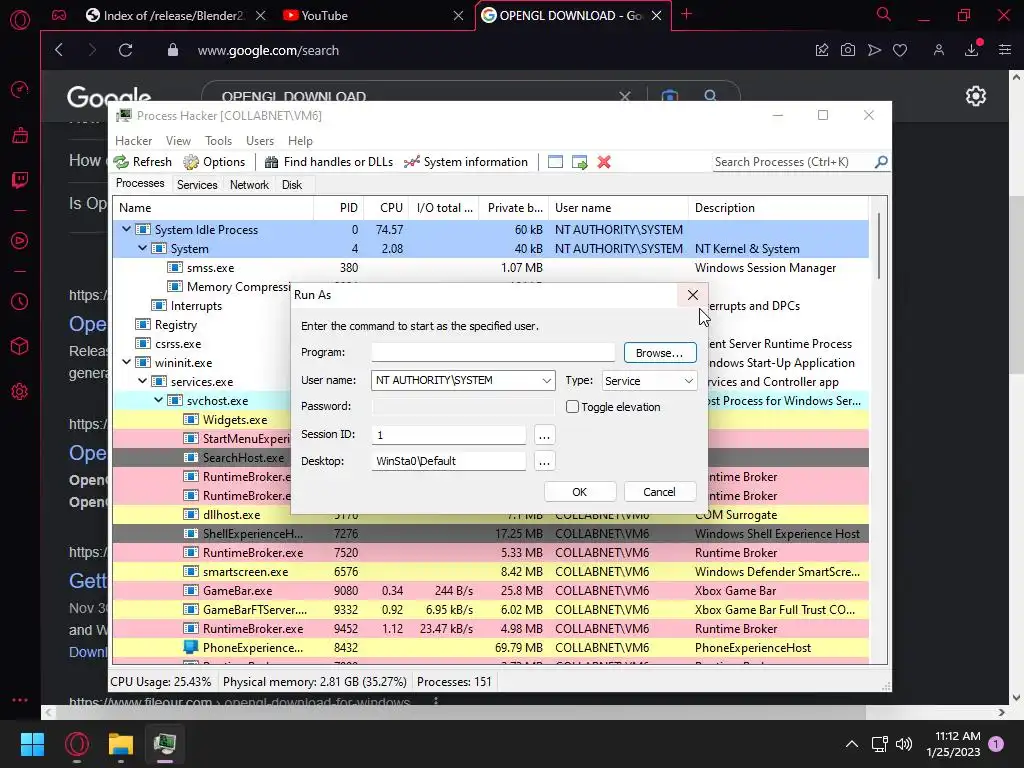This screenshot has width=1024, height=768.
Task: Go back in the browser
Action: pos(59,50)
